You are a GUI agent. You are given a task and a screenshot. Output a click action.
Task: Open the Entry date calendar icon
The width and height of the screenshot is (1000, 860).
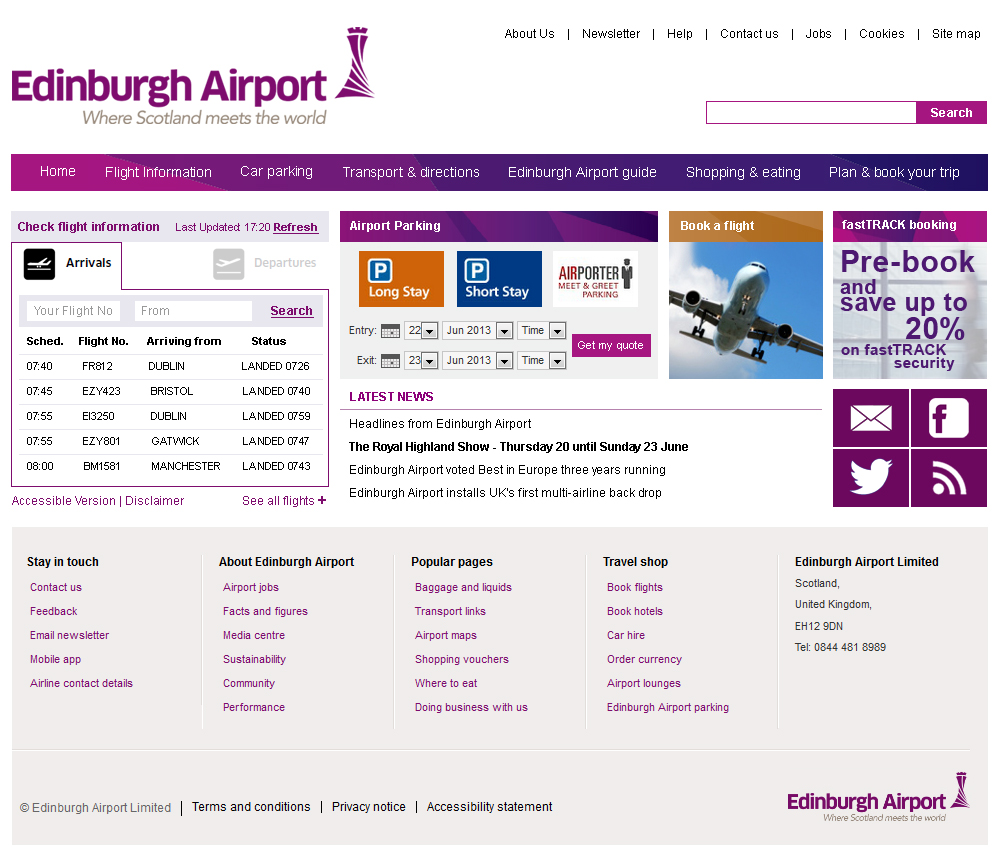pos(390,331)
